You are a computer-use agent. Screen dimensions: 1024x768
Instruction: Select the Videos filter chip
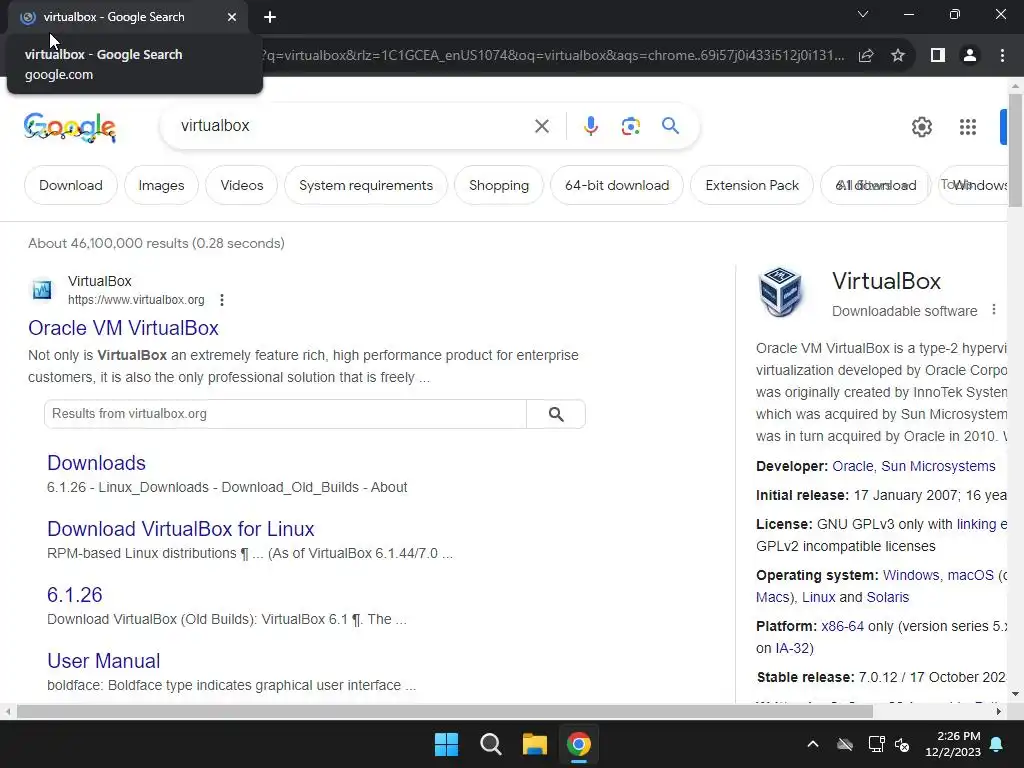pos(242,185)
